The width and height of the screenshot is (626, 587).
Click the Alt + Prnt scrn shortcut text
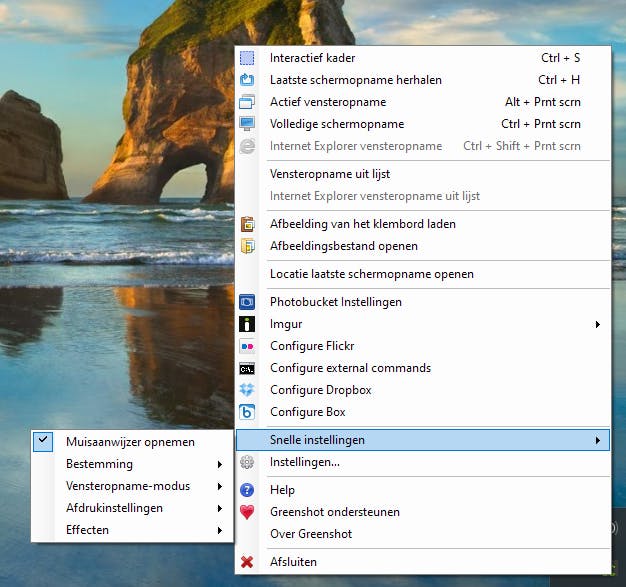[x=543, y=102]
